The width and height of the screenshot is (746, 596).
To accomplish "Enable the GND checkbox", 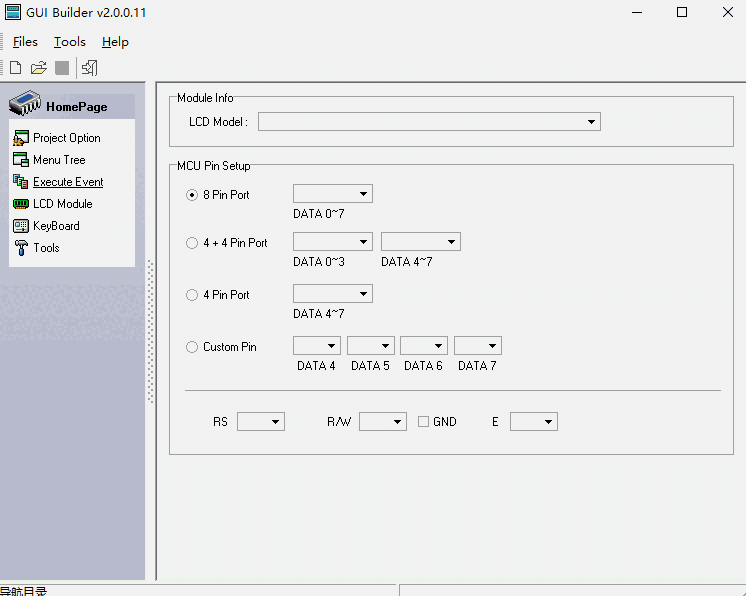I will pyautogui.click(x=423, y=422).
